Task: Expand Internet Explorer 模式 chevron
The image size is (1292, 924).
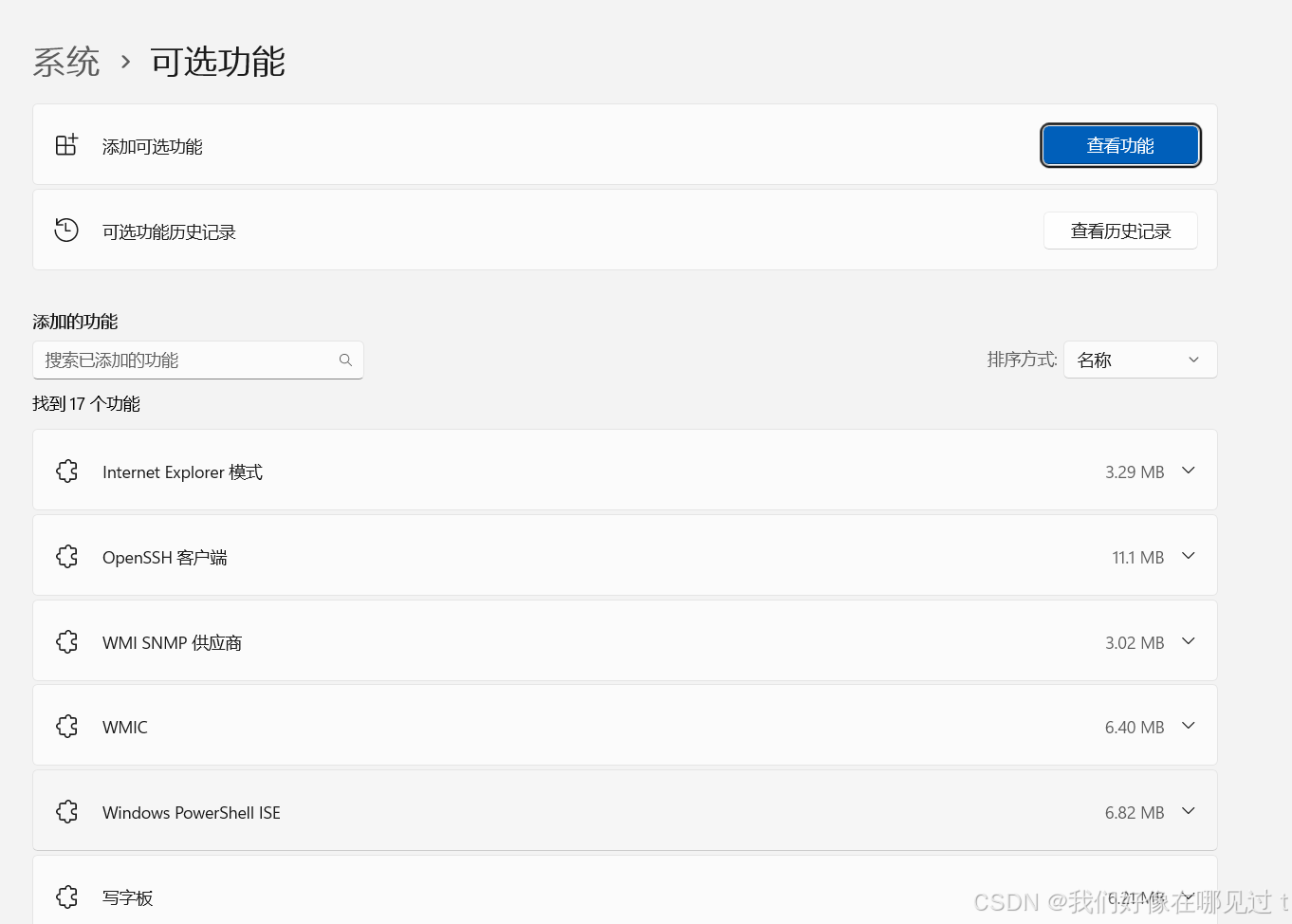Action: coord(1189,471)
